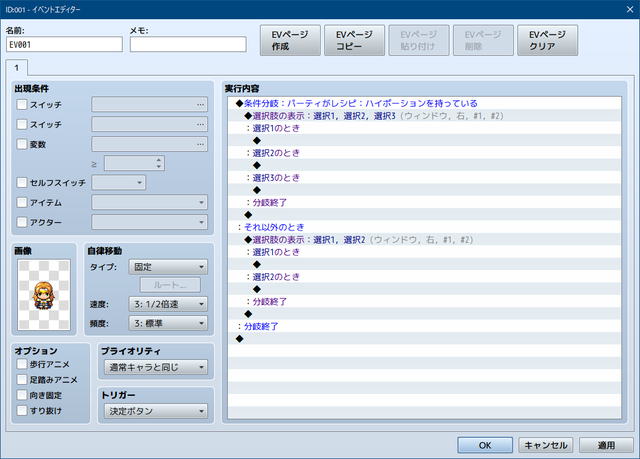Image resolution: width=640 pixels, height=459 pixels.
Task: Open the タイプ dropdown showing 固定
Action: [168, 267]
